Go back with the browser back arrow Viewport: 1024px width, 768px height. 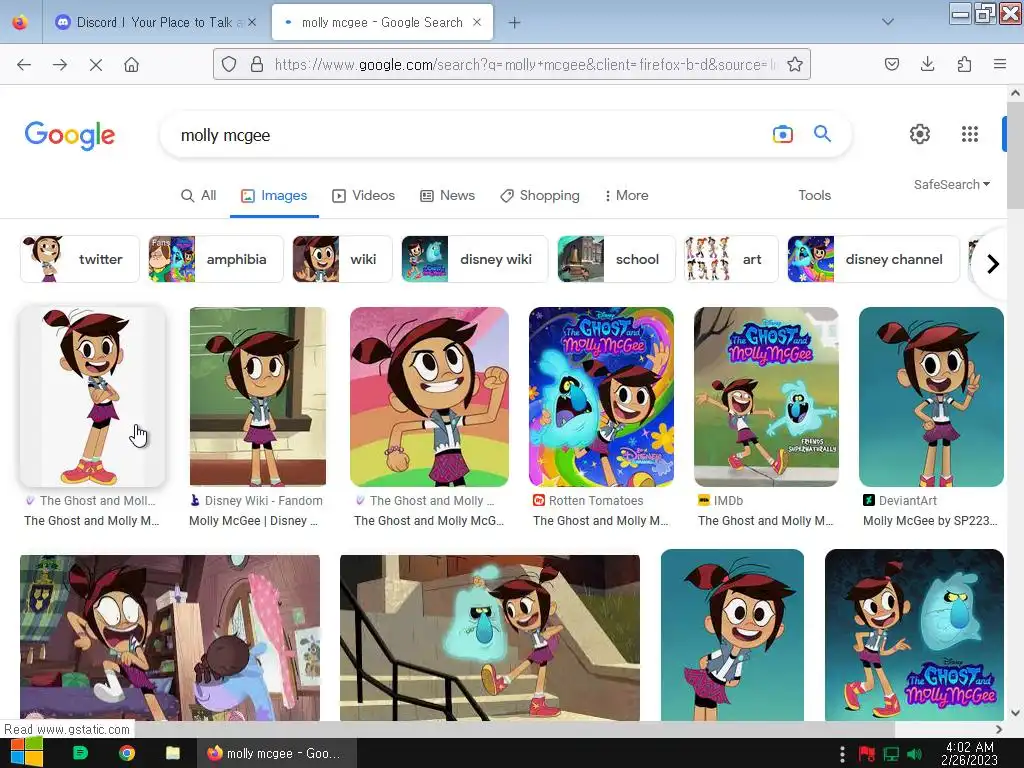(24, 65)
